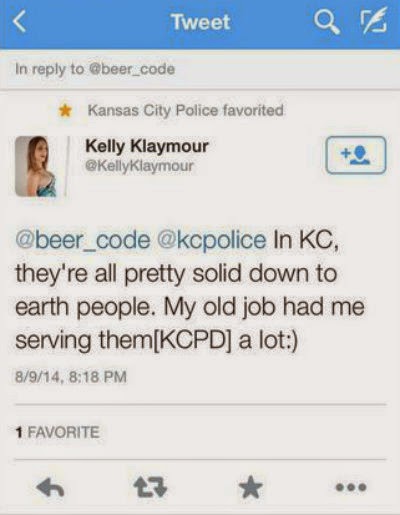Image resolution: width=400 pixels, height=515 pixels.
Task: Tap the Tweet header title
Action: 201,22
